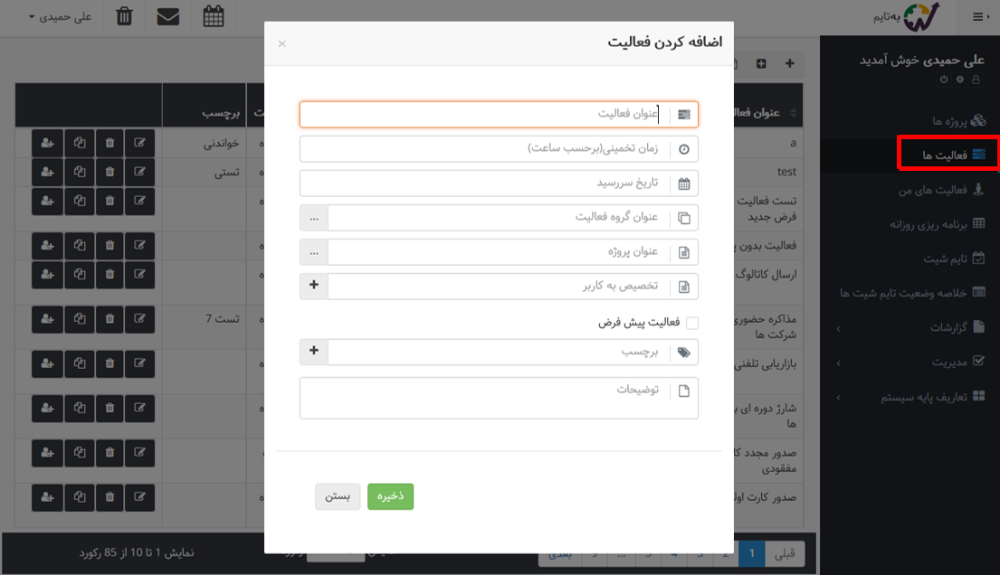This screenshot has height=575, width=1000.
Task: Click edit icon in the first table row
Action: (140, 143)
